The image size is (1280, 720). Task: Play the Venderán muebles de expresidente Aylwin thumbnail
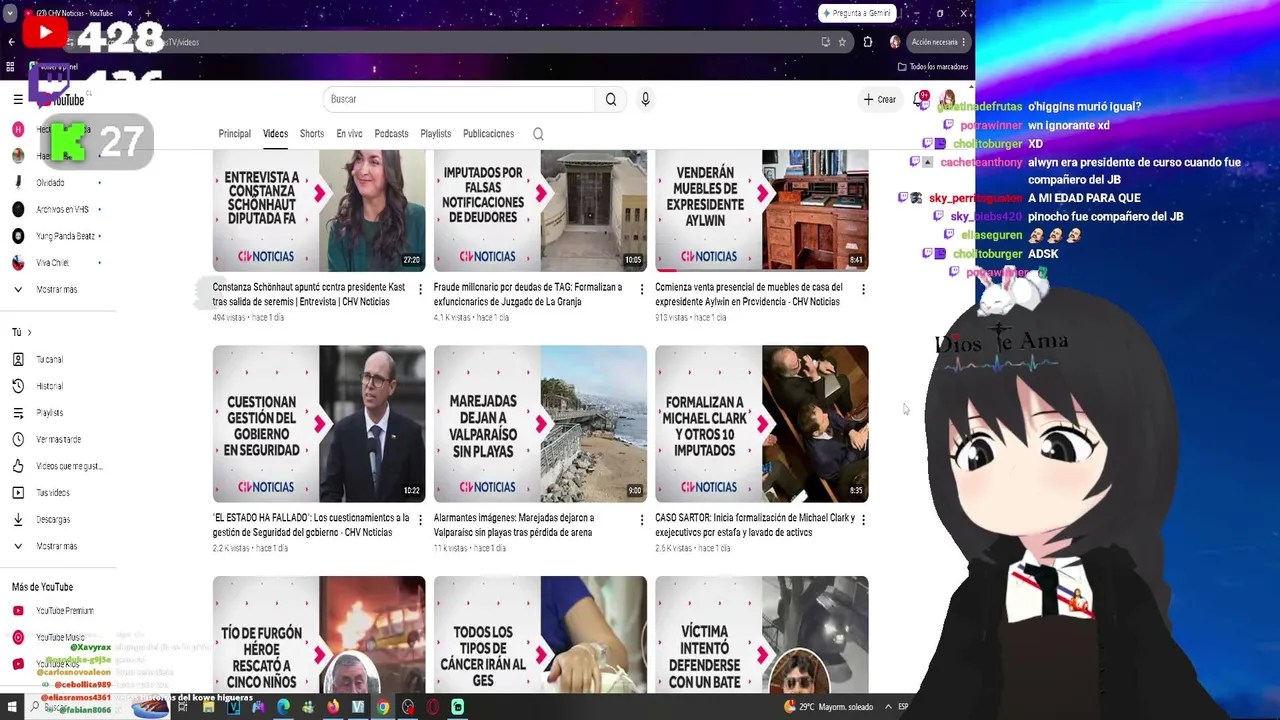coord(762,211)
